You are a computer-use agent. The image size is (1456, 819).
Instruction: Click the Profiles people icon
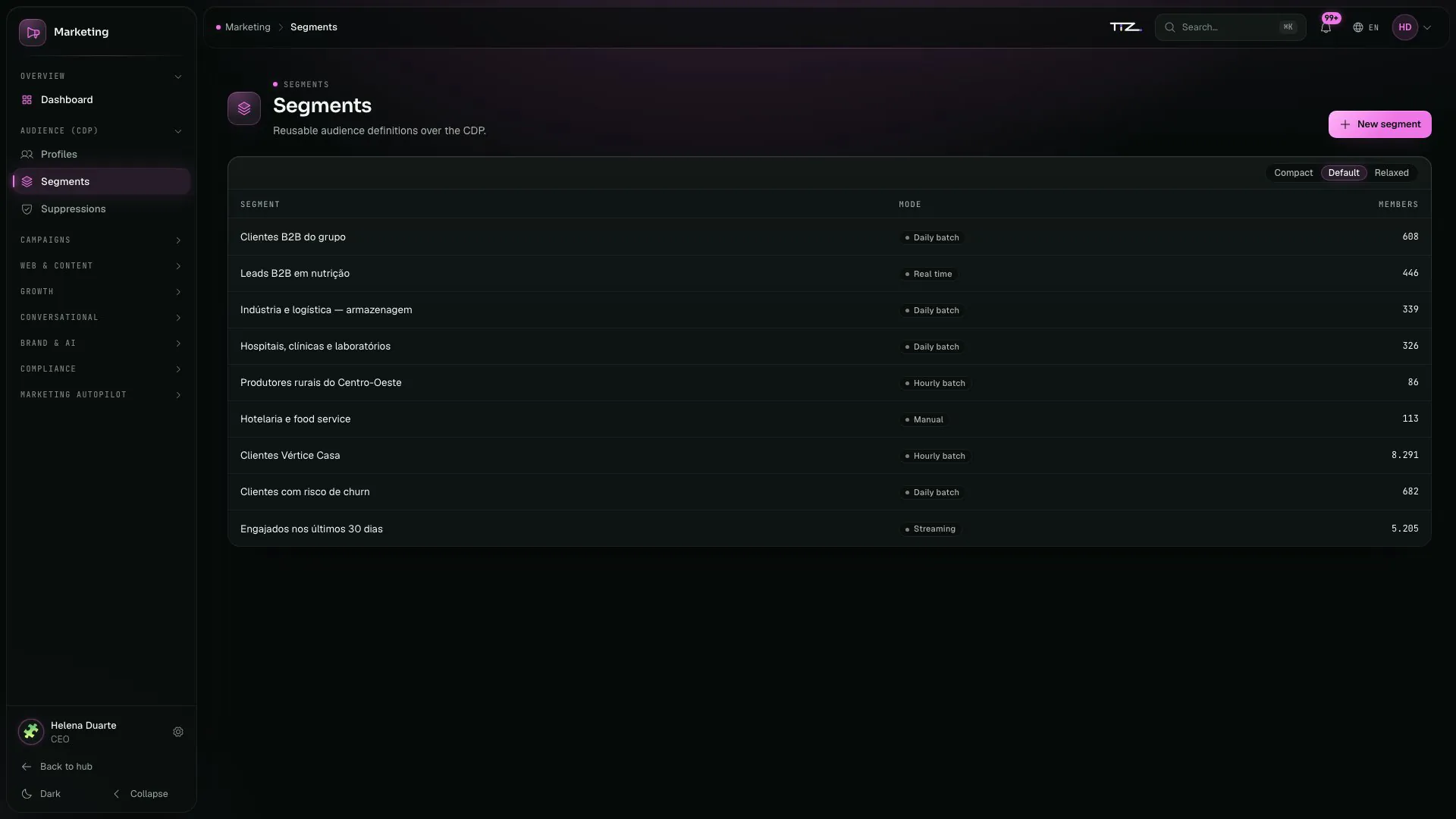pyautogui.click(x=27, y=155)
